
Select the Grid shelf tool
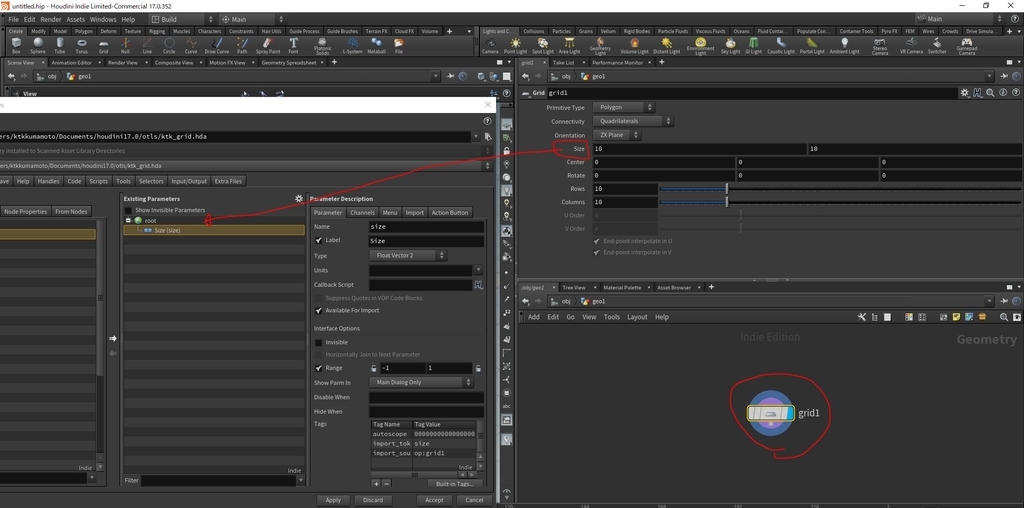(x=103, y=45)
